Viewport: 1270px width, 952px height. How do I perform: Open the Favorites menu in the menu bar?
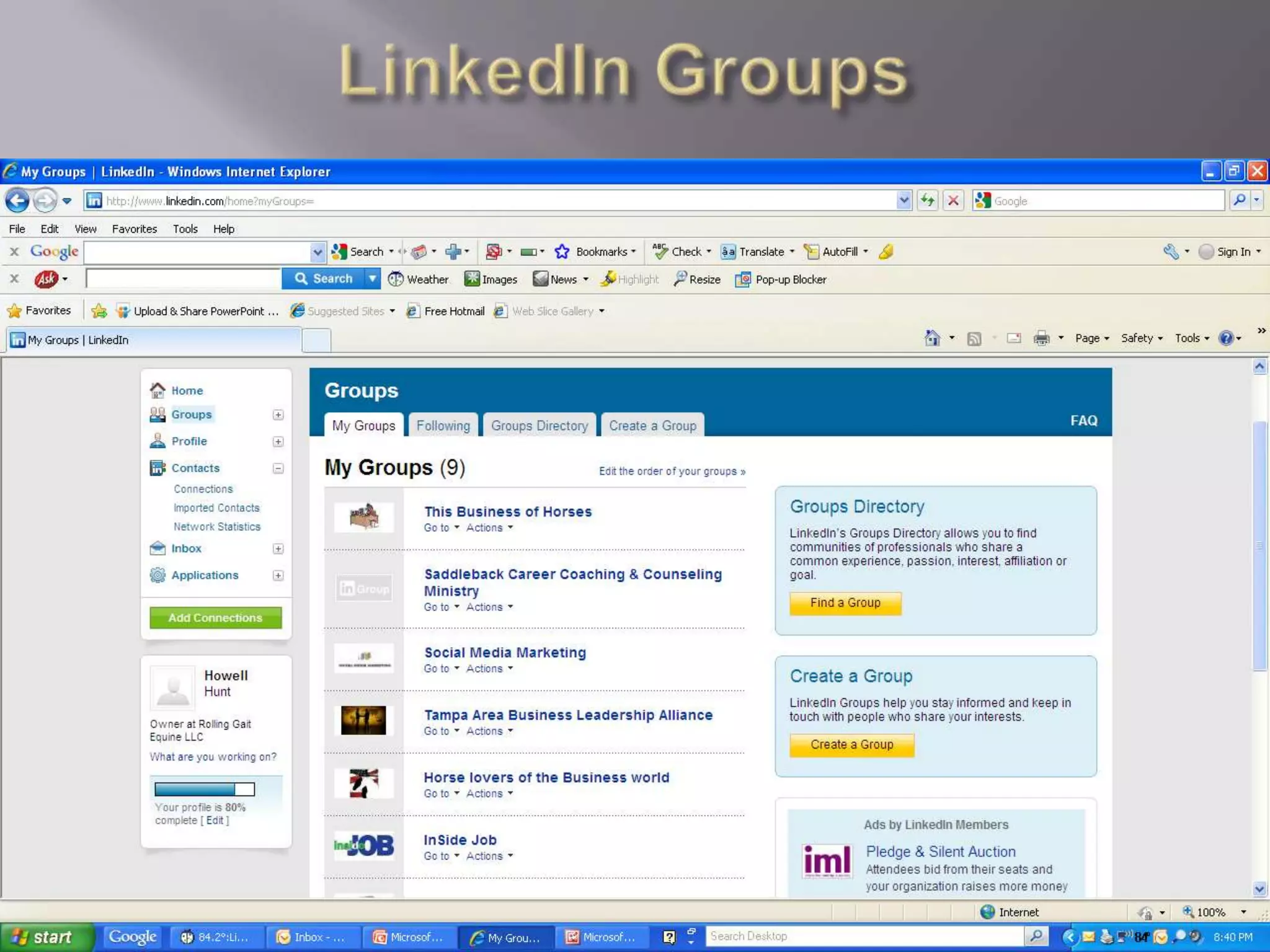click(134, 229)
